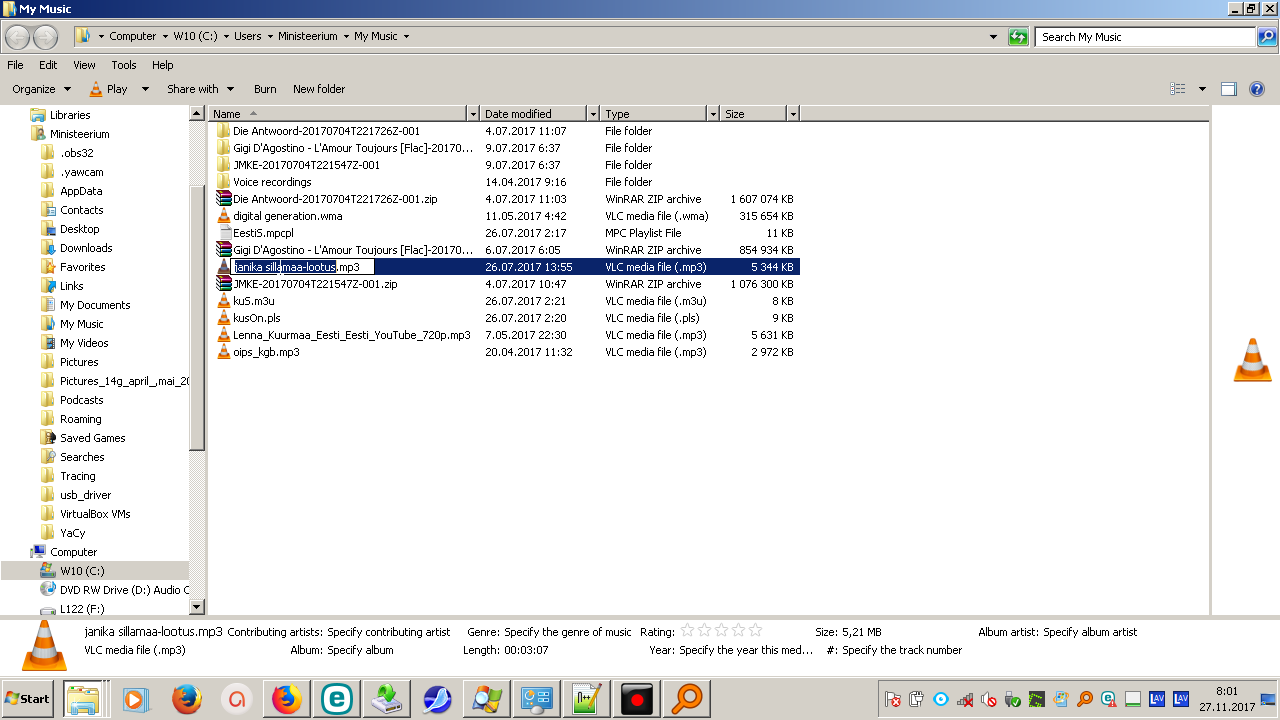Launch ESET from the taskbar
Viewport: 1280px width, 720px height.
tap(336, 699)
